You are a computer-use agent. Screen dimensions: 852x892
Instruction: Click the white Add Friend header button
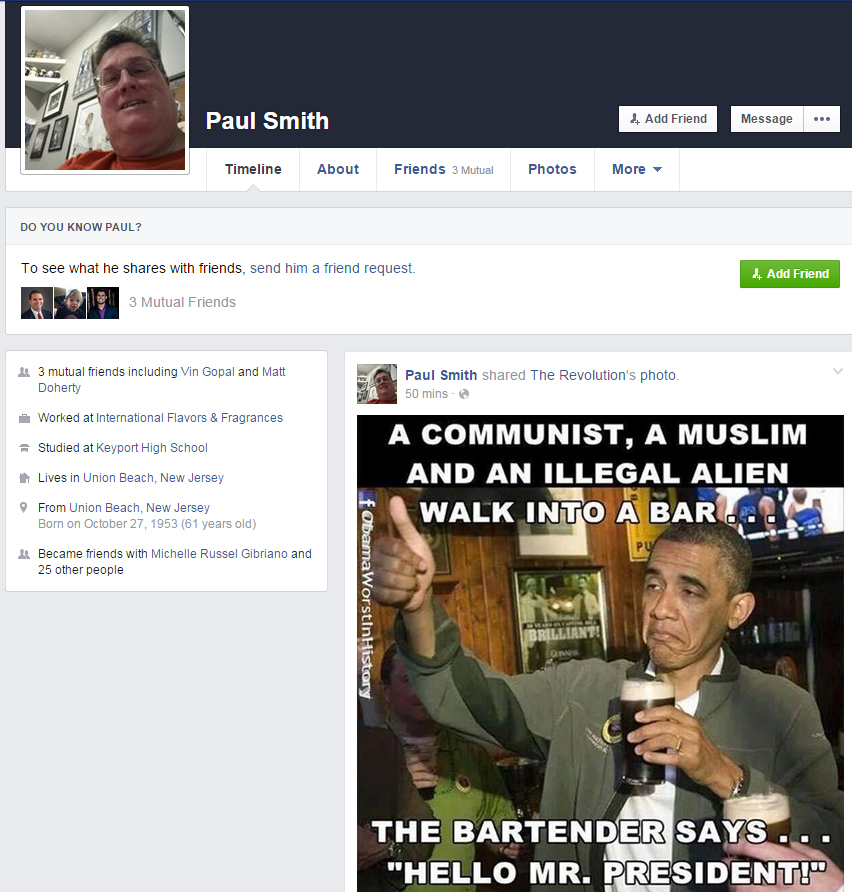tap(668, 119)
